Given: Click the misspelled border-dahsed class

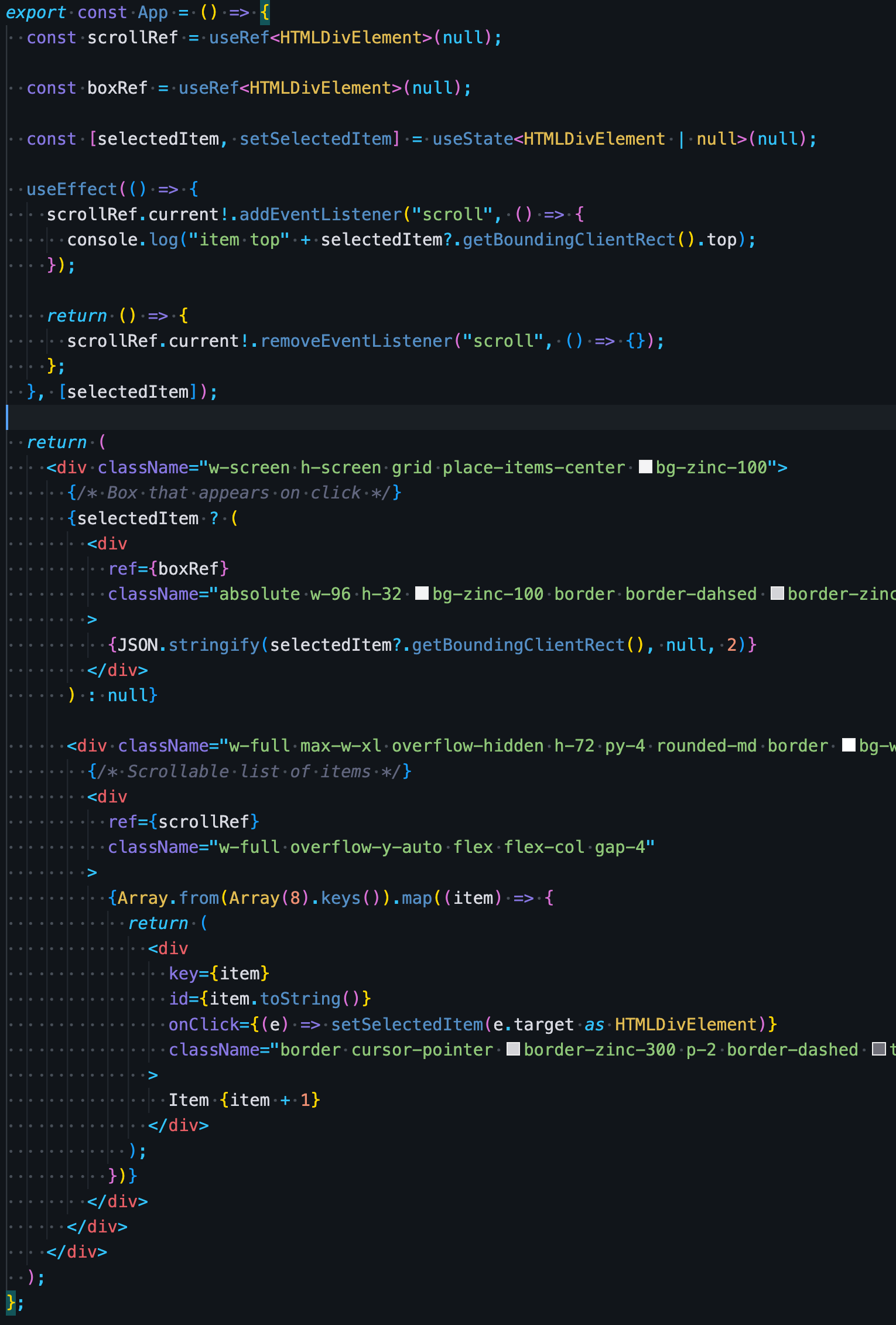Looking at the screenshot, I should point(691,594).
